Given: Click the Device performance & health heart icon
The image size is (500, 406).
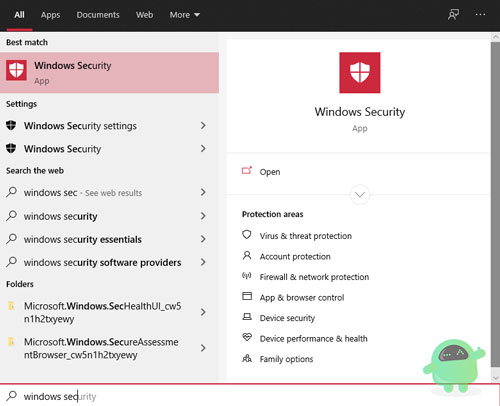Looking at the screenshot, I should click(x=247, y=337).
